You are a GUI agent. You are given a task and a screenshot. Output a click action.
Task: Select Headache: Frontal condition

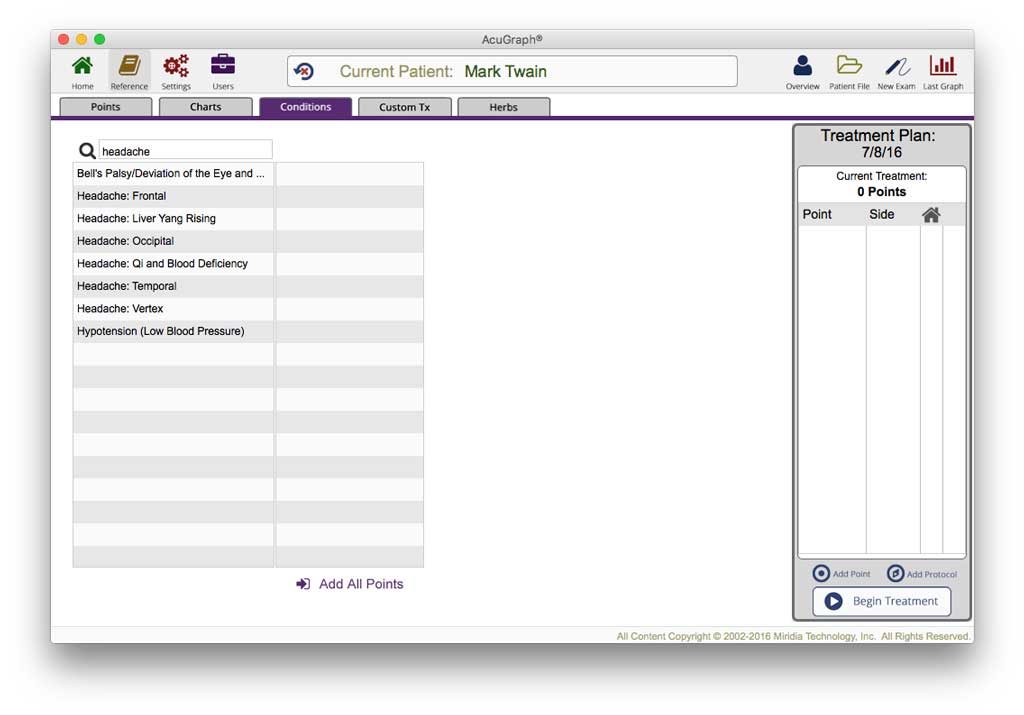173,197
